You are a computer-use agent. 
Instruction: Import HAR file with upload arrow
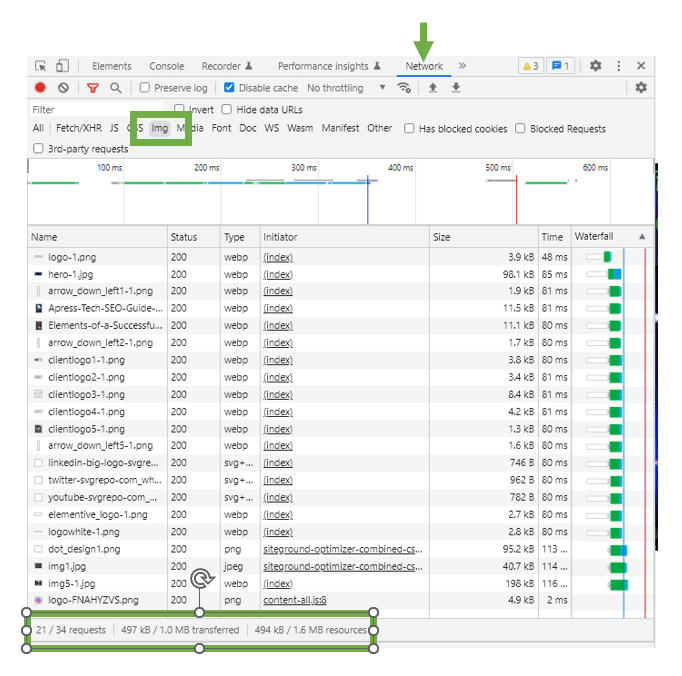433,88
